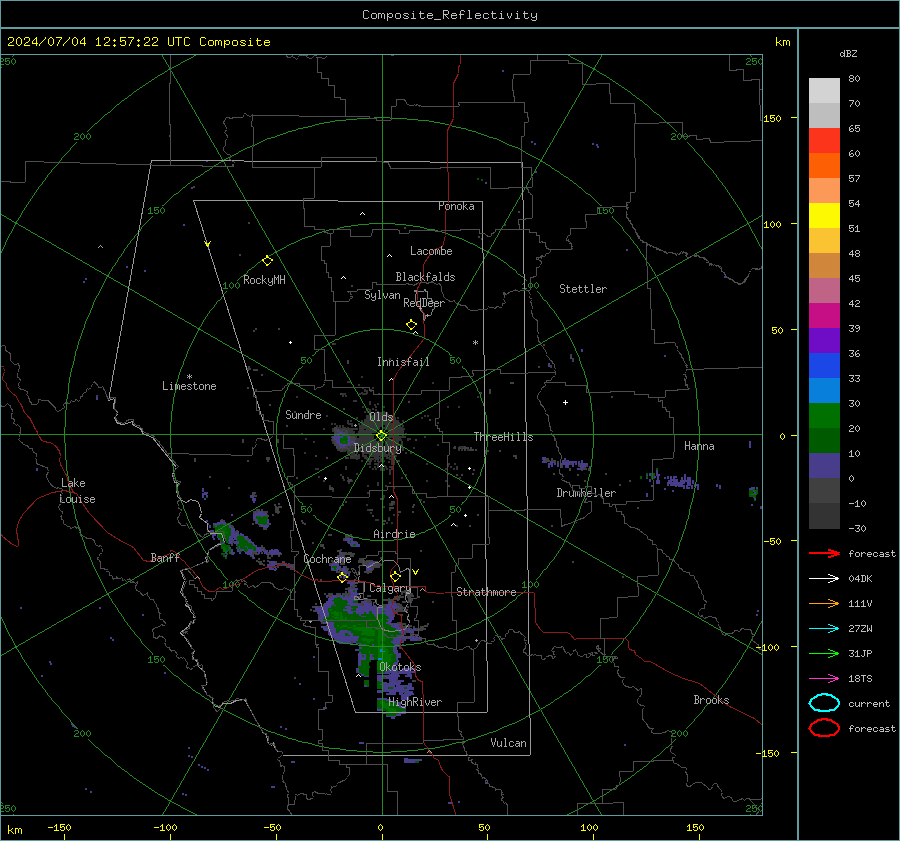Click the dBZ legend heading
900x841 pixels.
click(x=848, y=53)
